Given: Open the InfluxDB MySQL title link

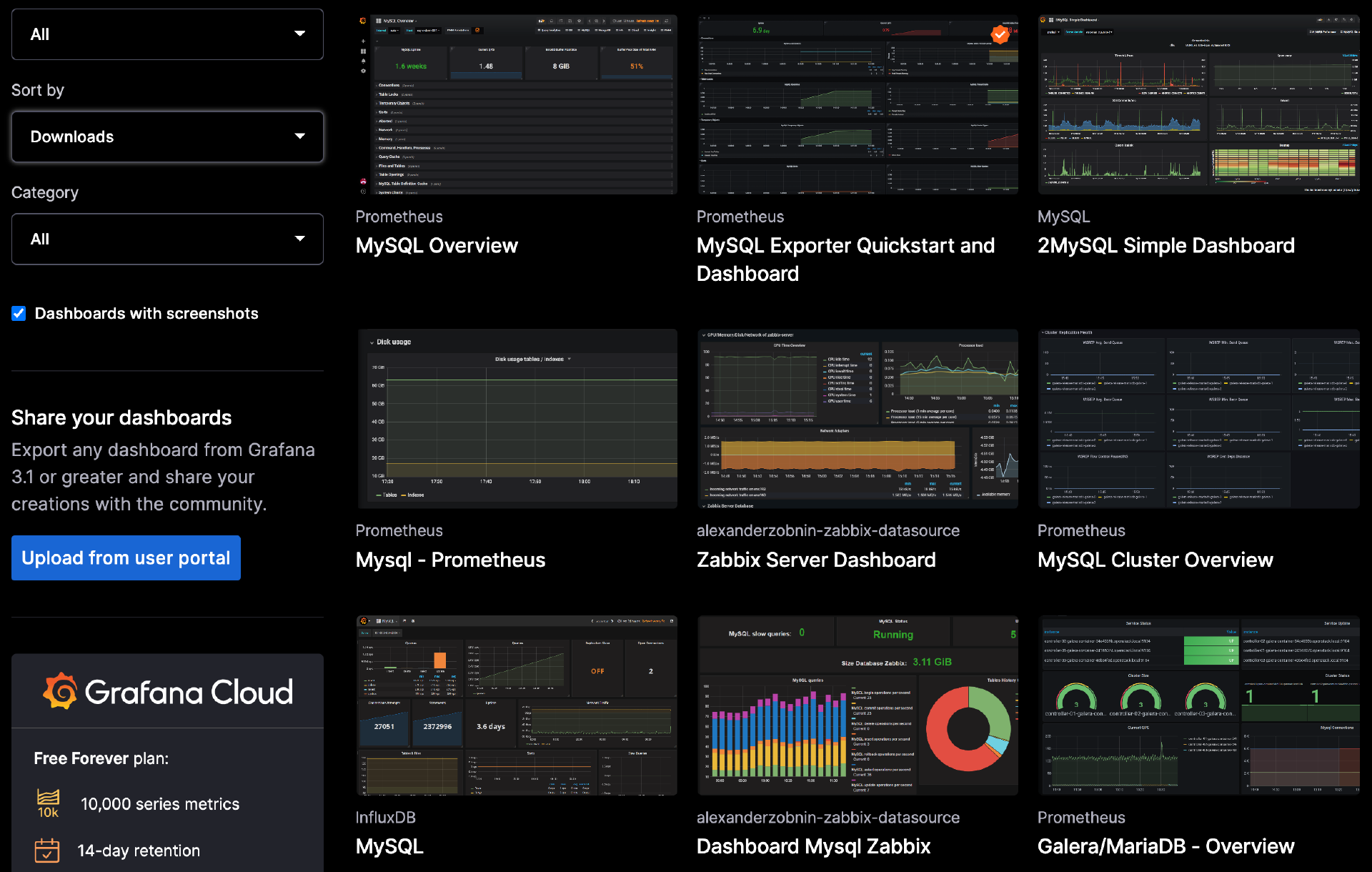Looking at the screenshot, I should (x=389, y=847).
